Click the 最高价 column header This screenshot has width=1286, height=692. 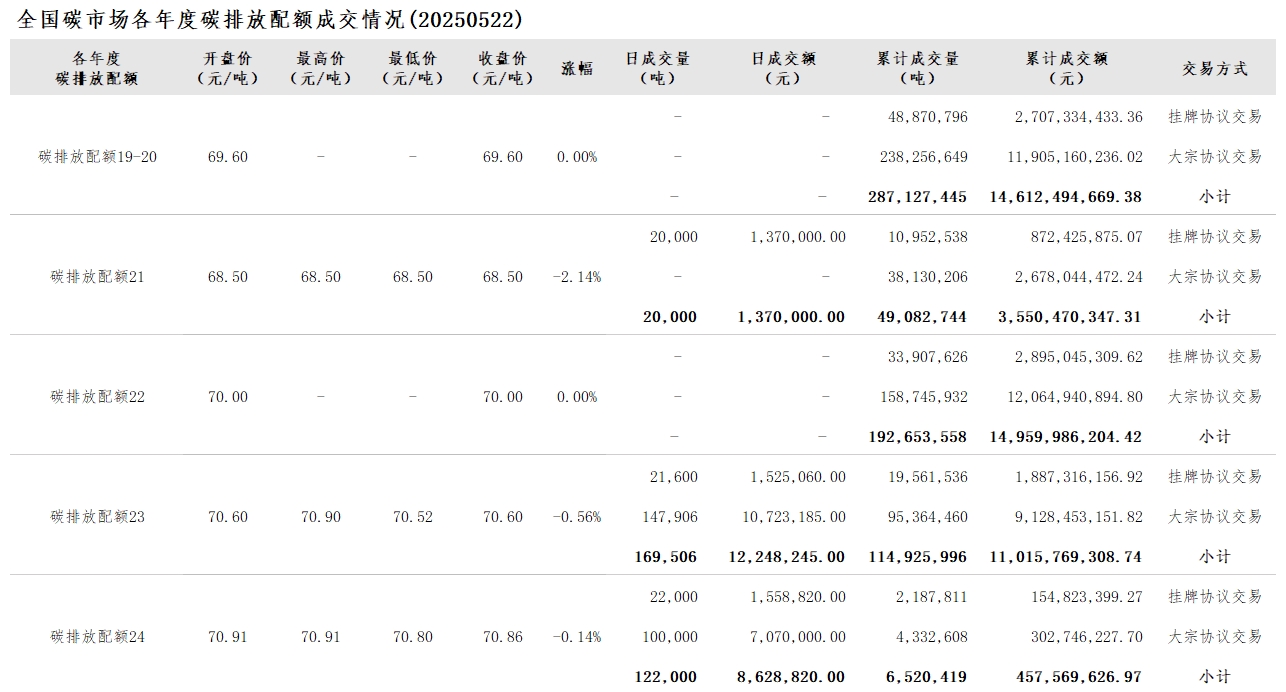coord(320,68)
